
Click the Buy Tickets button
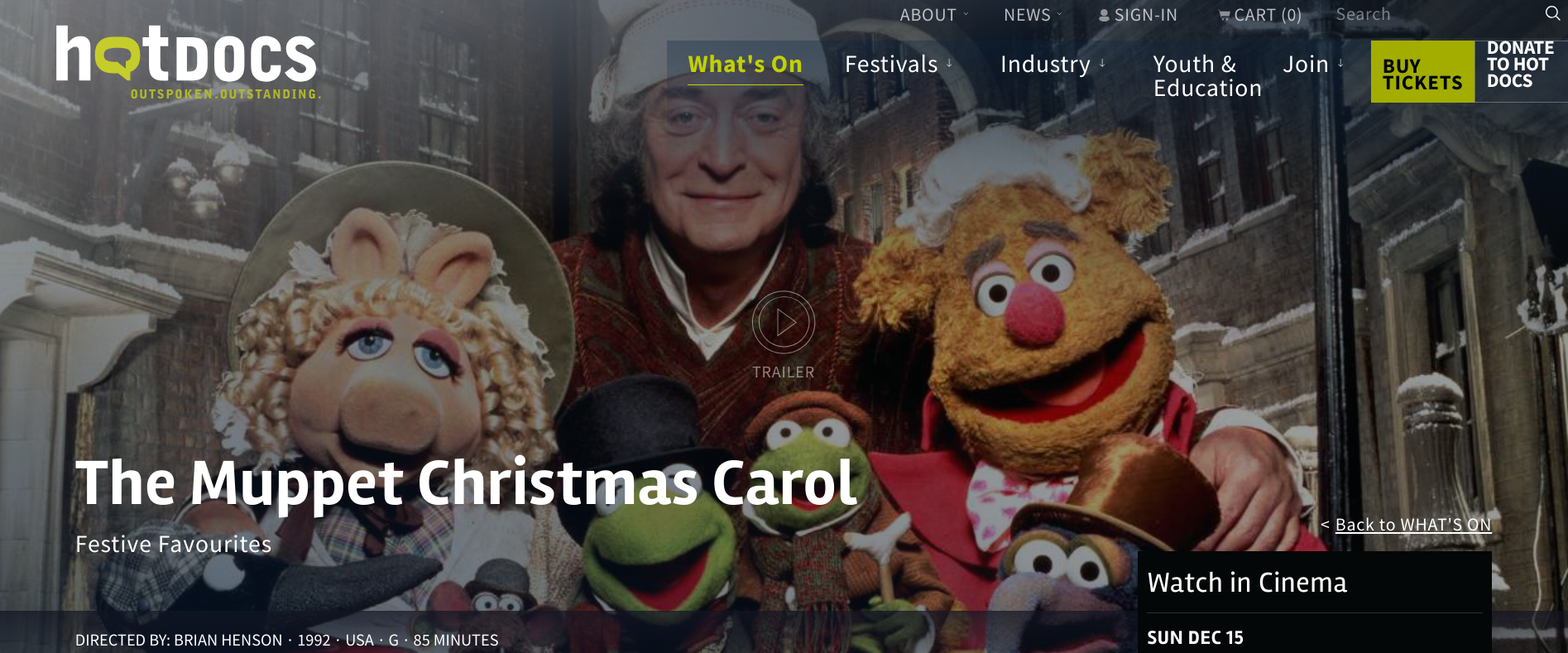point(1422,72)
